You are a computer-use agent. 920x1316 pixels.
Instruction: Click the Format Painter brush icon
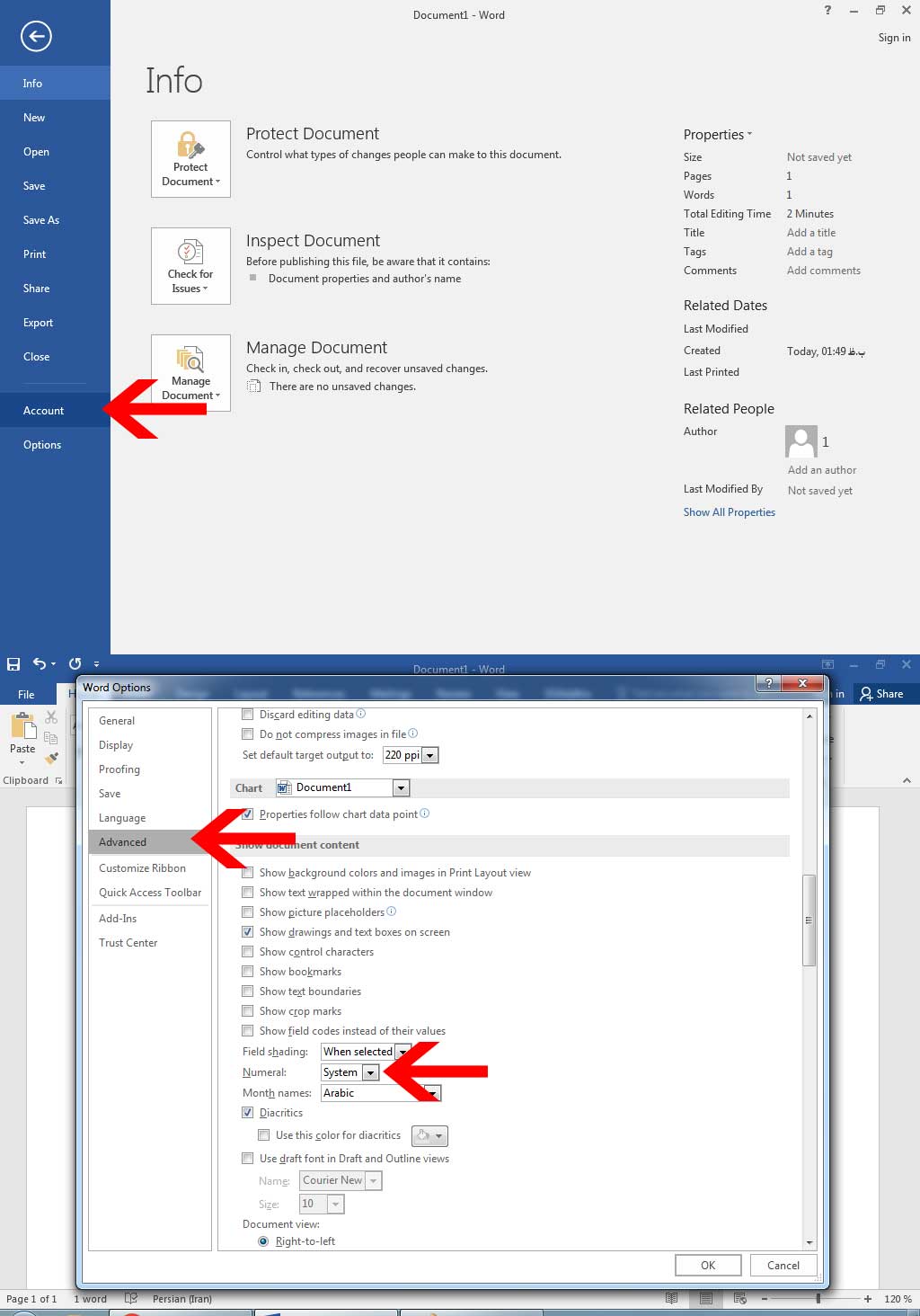[51, 759]
